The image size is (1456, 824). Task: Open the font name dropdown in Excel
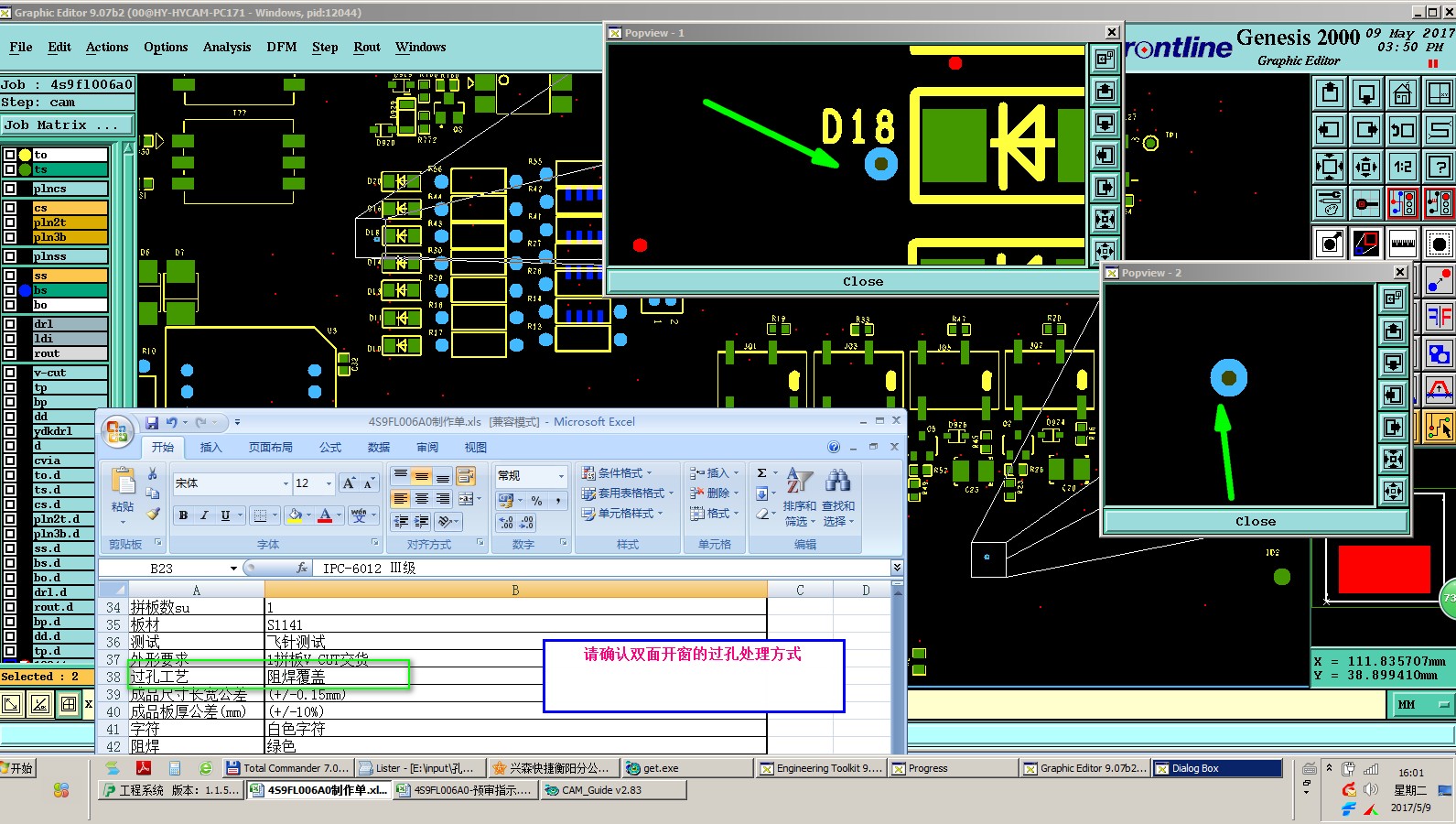point(286,483)
